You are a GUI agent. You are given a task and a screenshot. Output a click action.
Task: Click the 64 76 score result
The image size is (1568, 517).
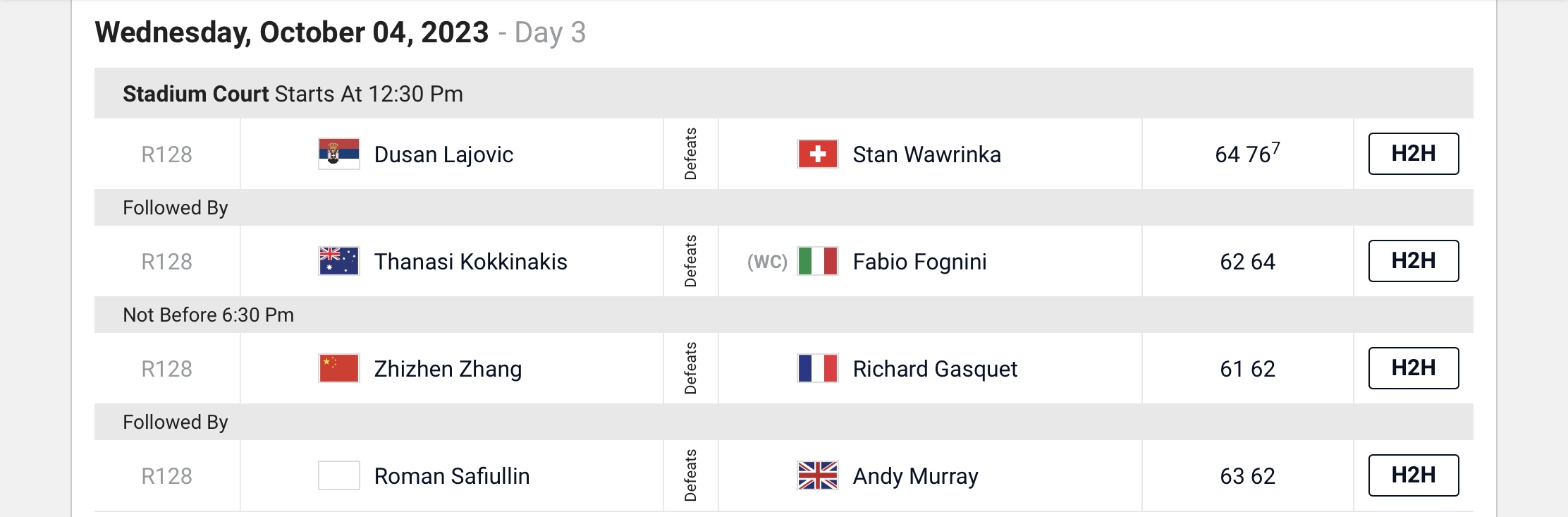tap(1247, 154)
